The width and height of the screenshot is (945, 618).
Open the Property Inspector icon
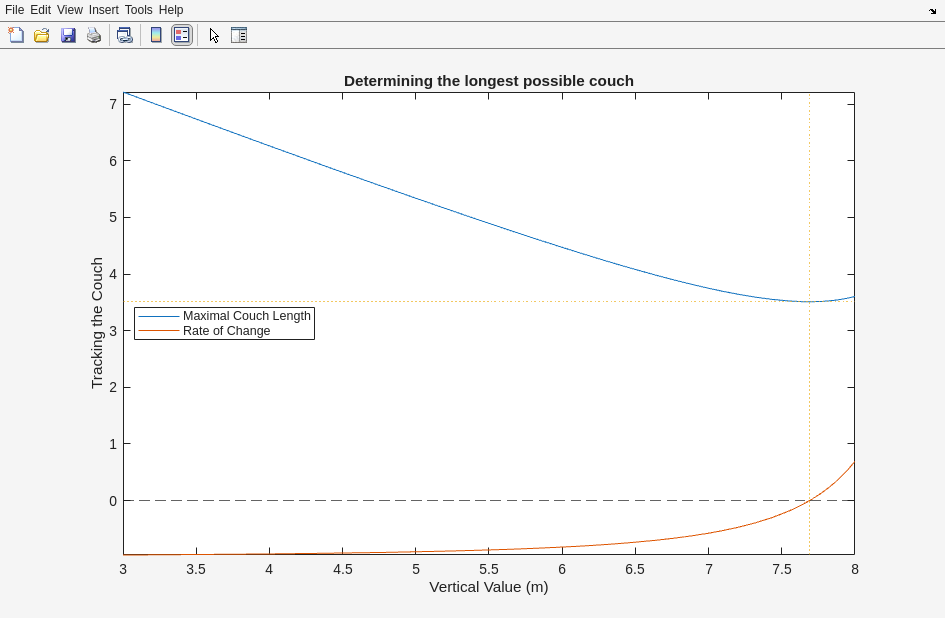(x=239, y=35)
